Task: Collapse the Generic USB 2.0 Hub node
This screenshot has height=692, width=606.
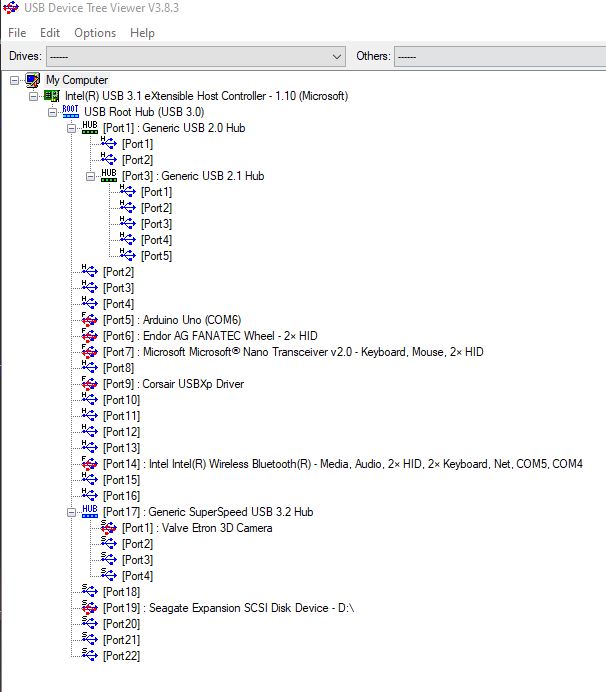Action: tap(72, 128)
